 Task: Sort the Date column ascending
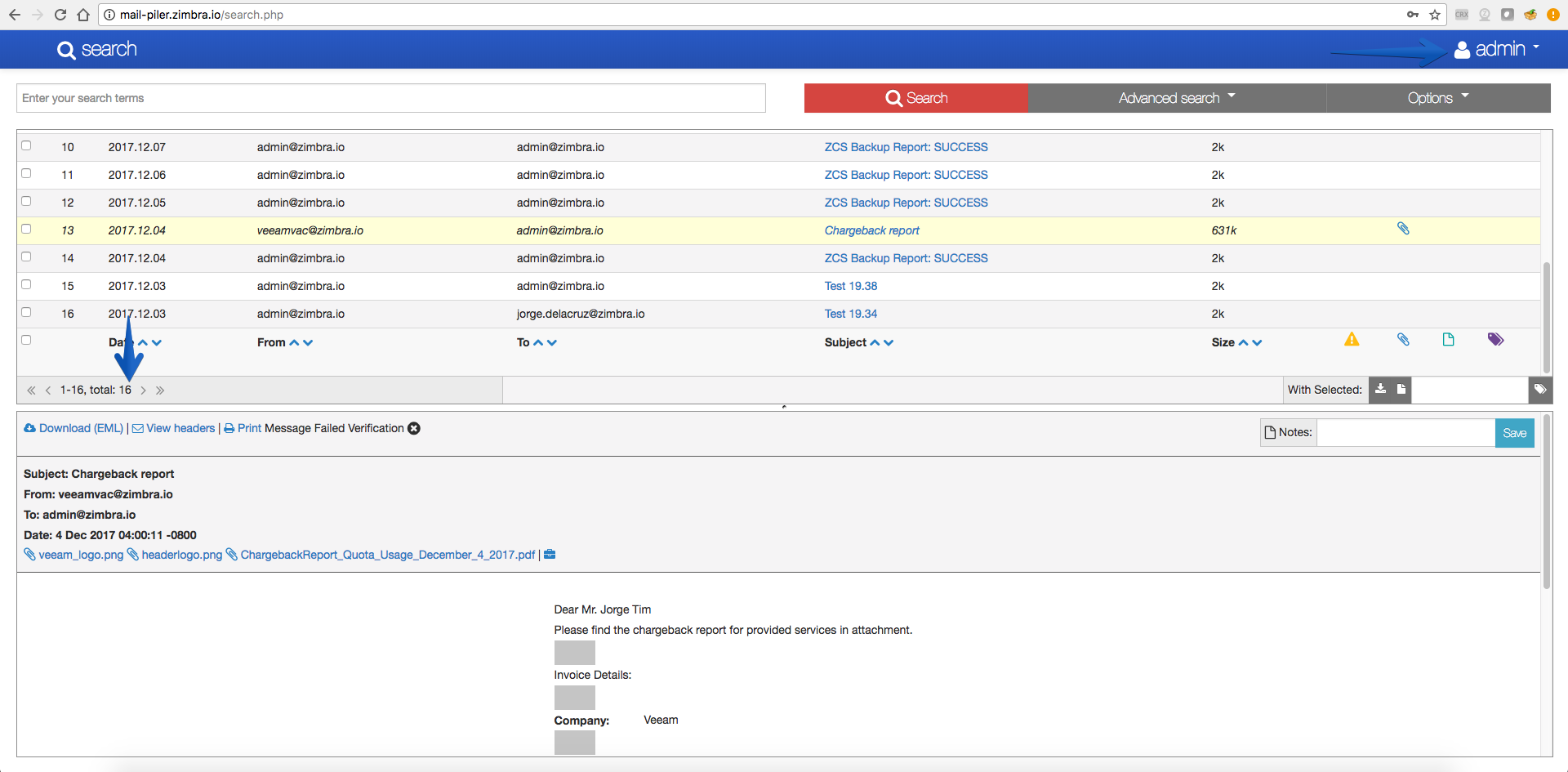pos(143,343)
